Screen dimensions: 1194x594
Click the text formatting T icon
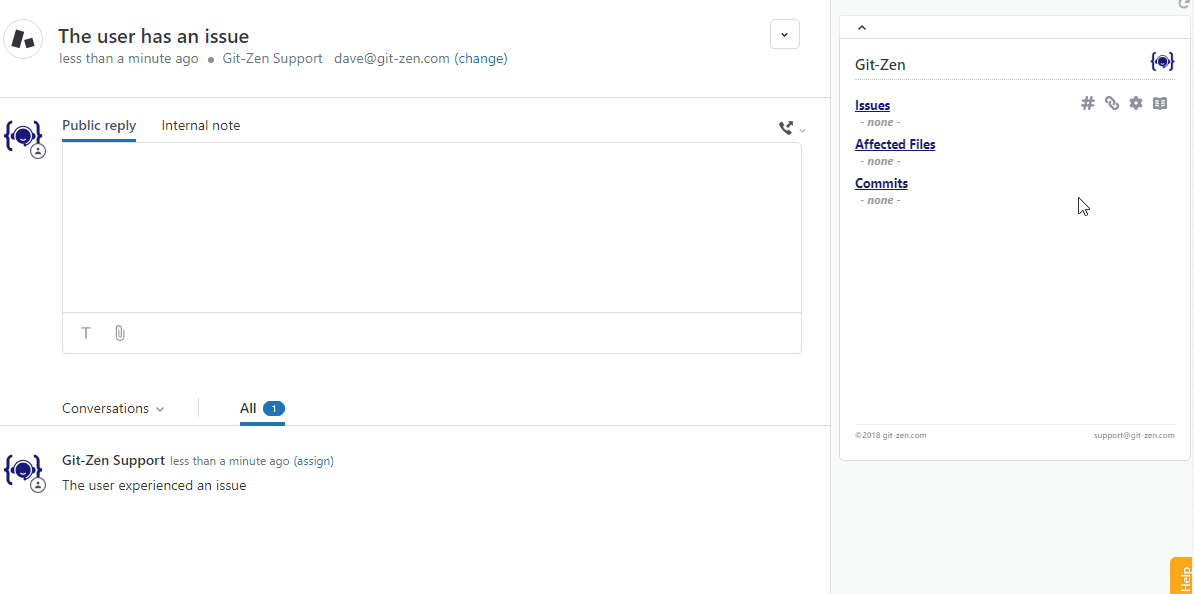(86, 333)
